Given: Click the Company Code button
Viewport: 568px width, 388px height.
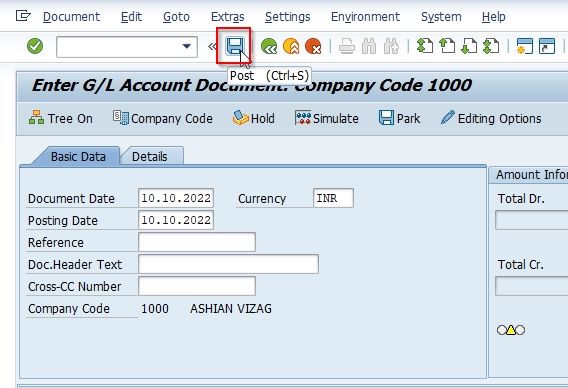Looking at the screenshot, I should 163,118.
